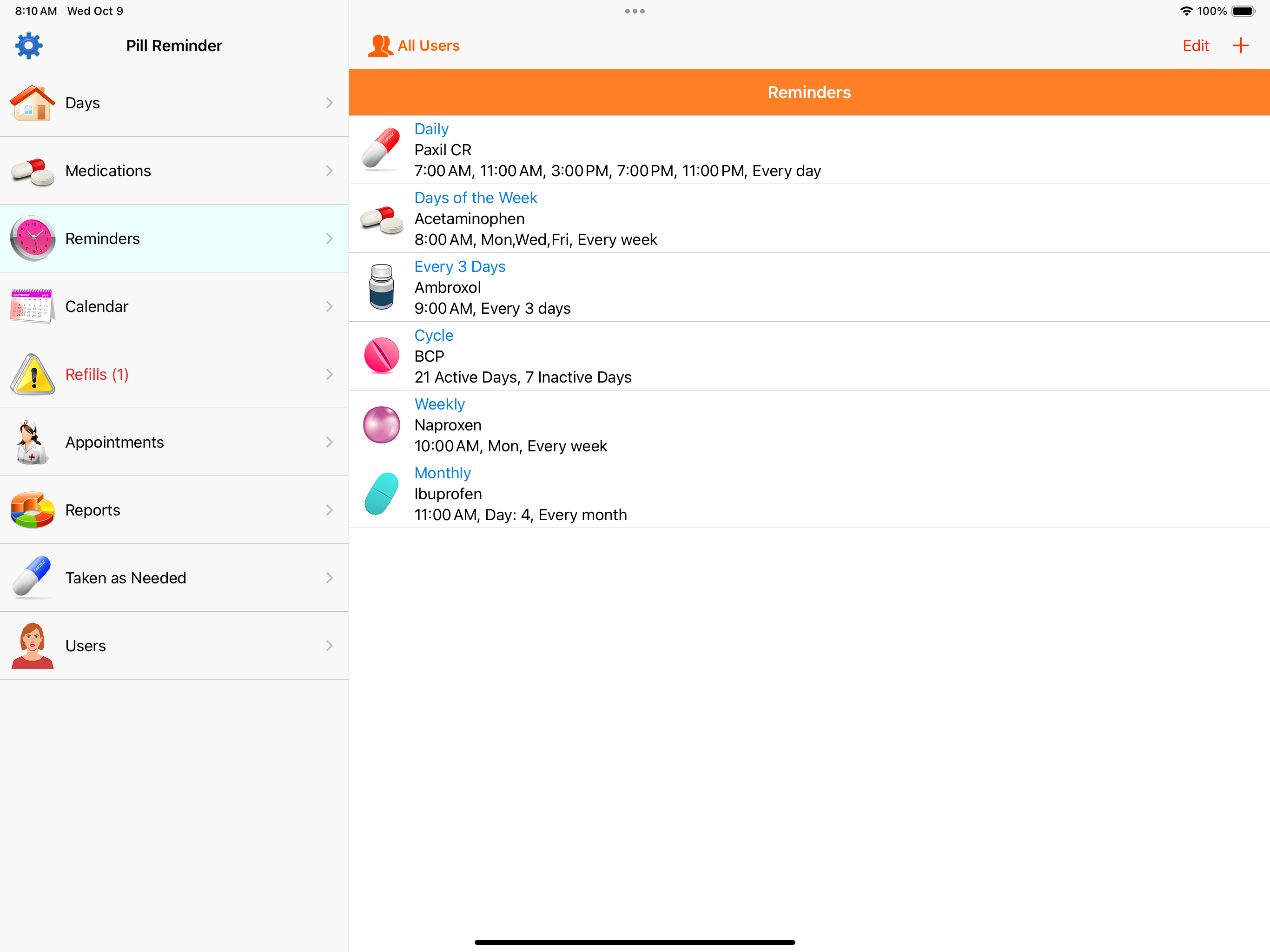Tap the orange Reminders header bar

[x=809, y=93]
